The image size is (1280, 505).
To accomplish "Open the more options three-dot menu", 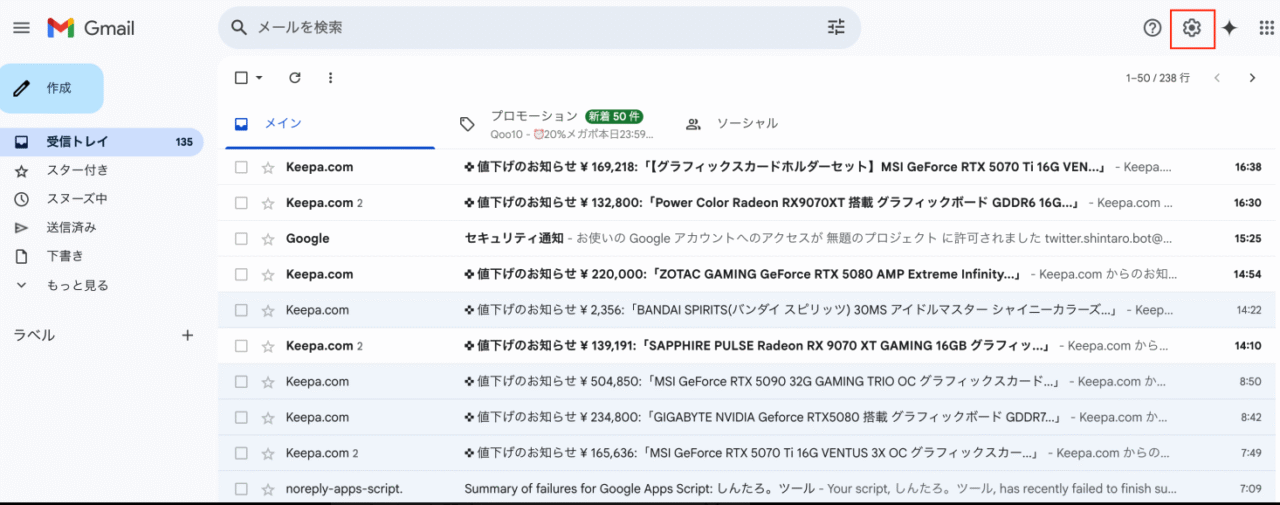I will point(331,77).
